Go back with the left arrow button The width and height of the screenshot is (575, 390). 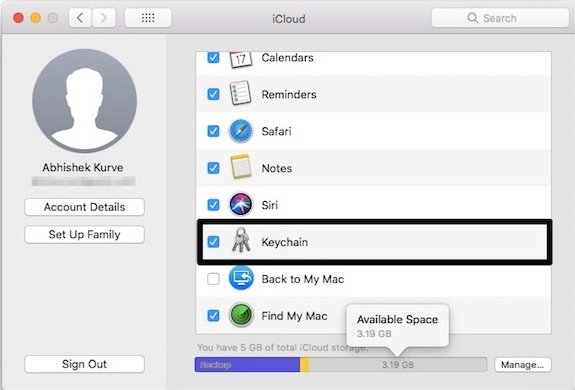click(80, 18)
